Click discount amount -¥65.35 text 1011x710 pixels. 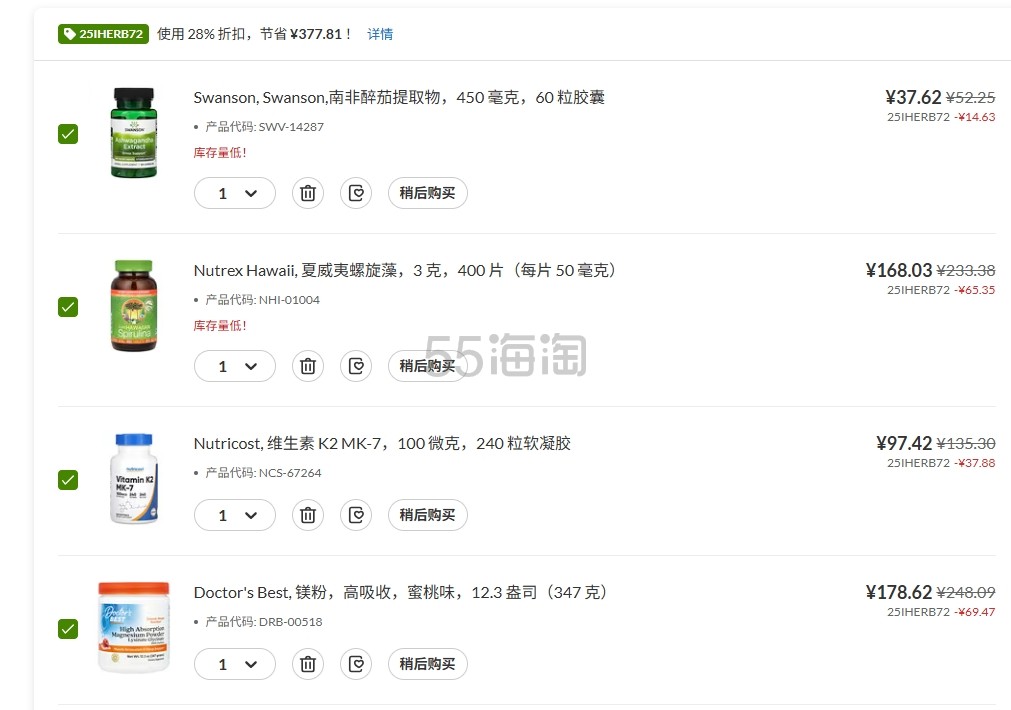[975, 290]
